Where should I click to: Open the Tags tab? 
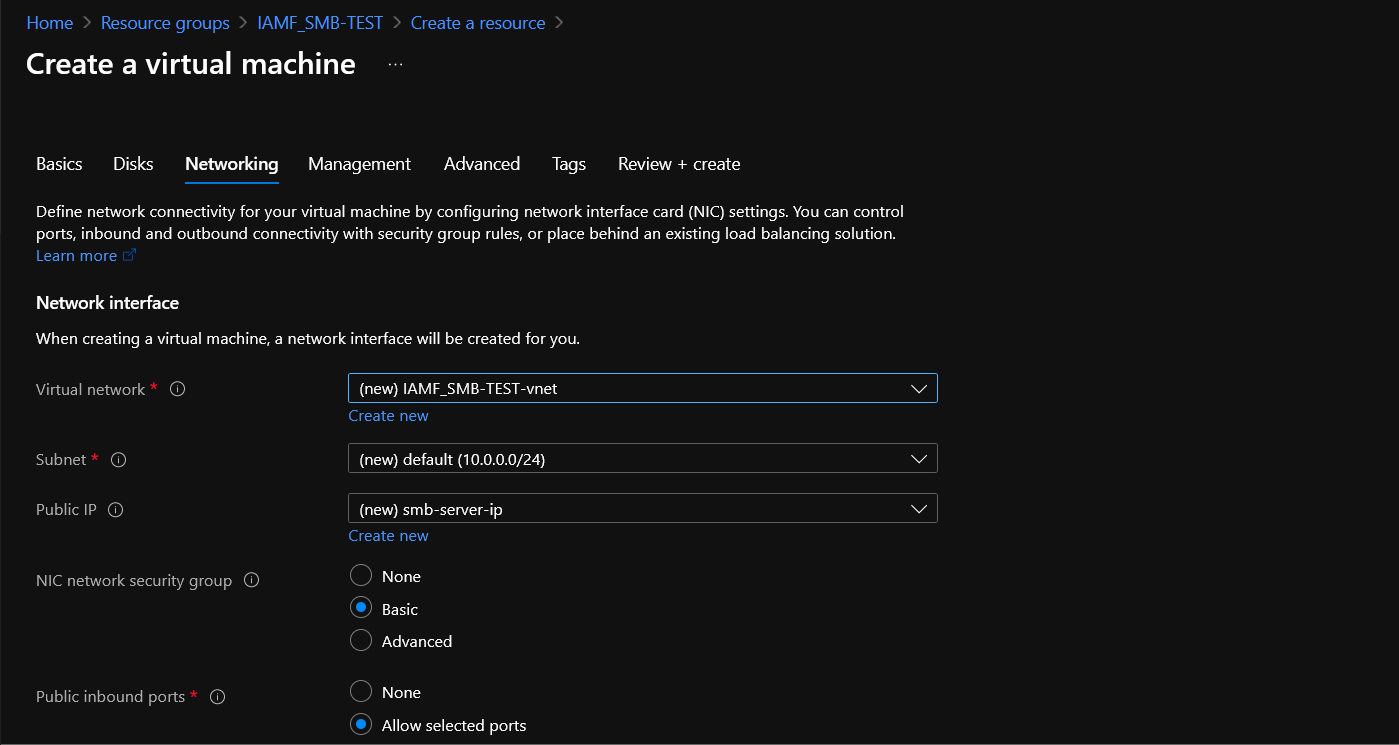coord(569,164)
